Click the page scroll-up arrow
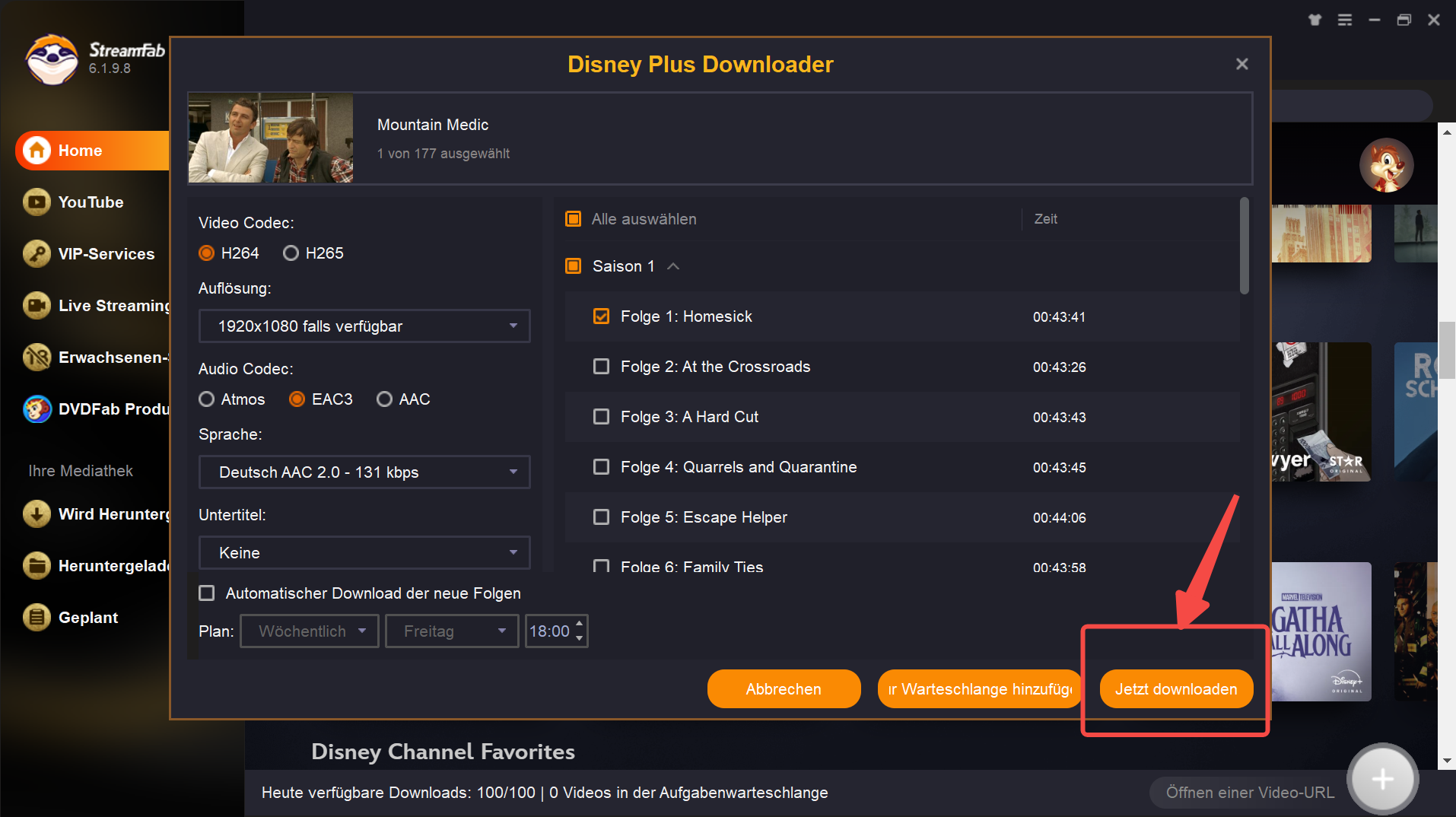Viewport: 1456px width, 817px height. pyautogui.click(x=1446, y=132)
